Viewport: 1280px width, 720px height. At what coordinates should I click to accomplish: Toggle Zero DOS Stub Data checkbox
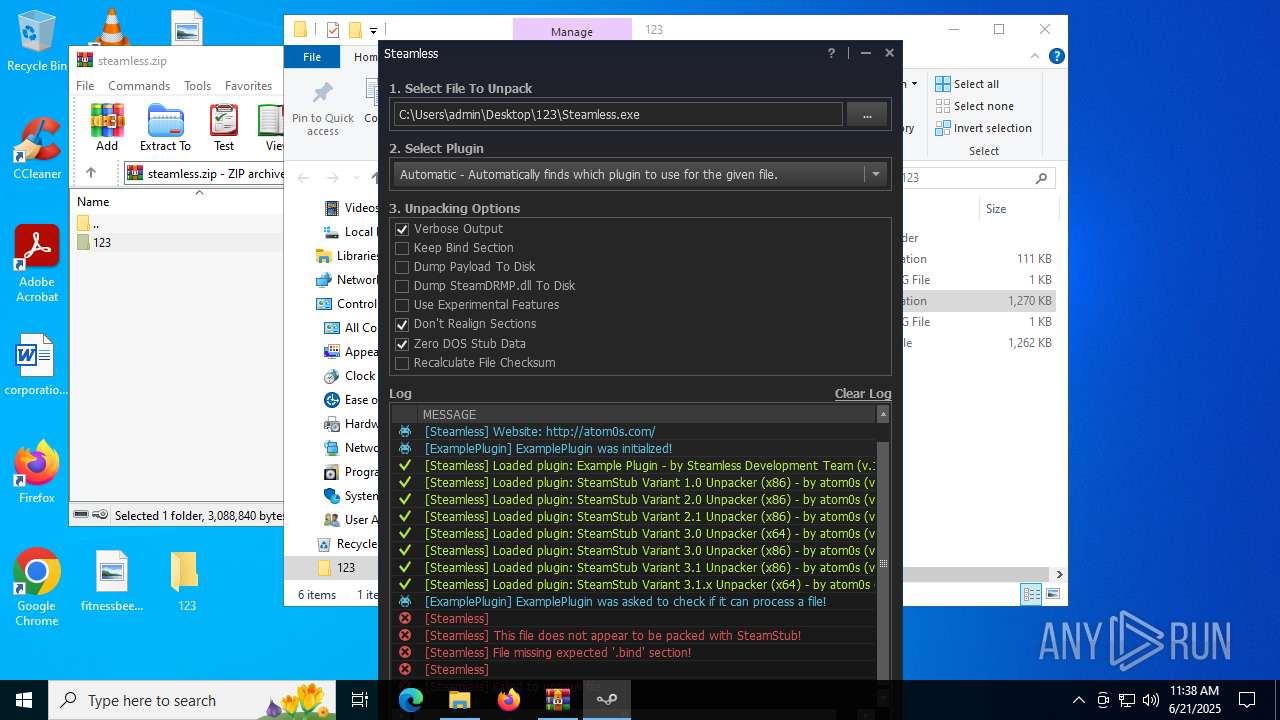(402, 344)
